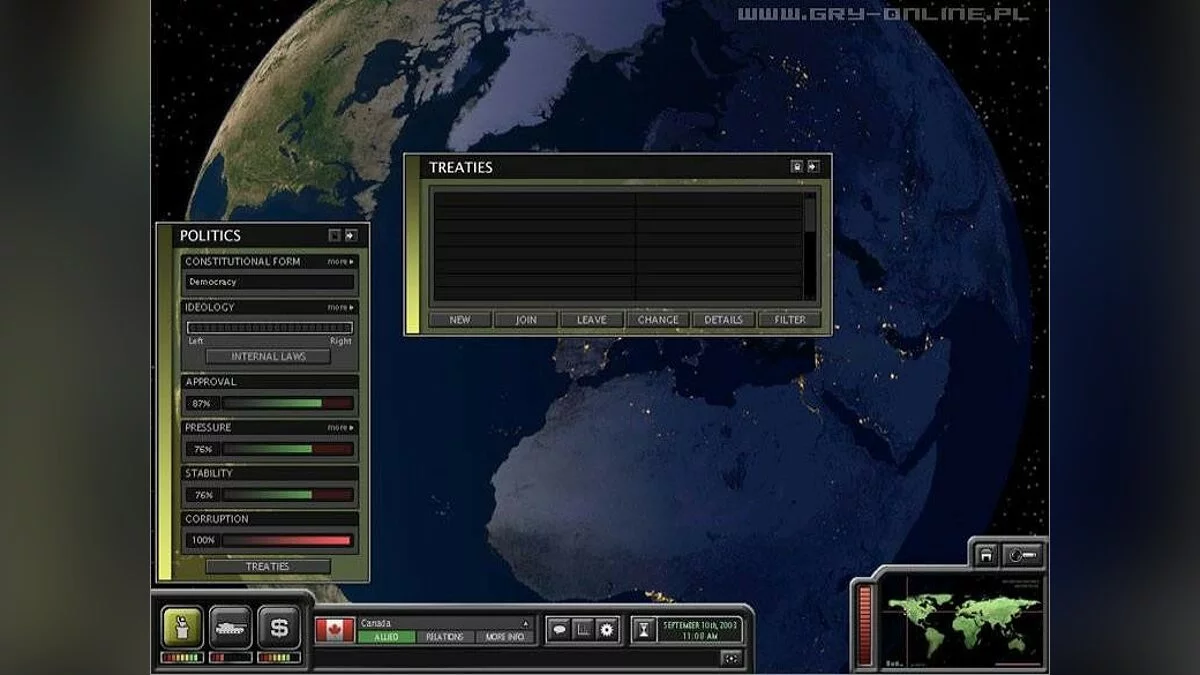
Task: Click the New treaty button
Action: tap(460, 320)
